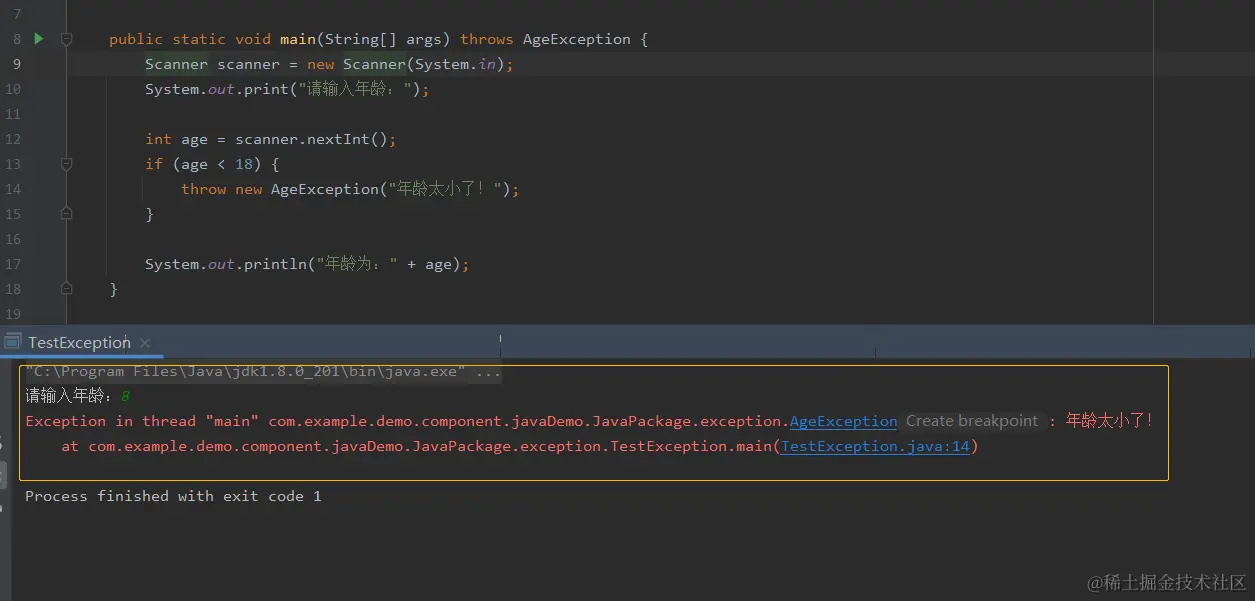Click line number 17 in the gutter
The height and width of the screenshot is (601, 1255).
[12, 264]
